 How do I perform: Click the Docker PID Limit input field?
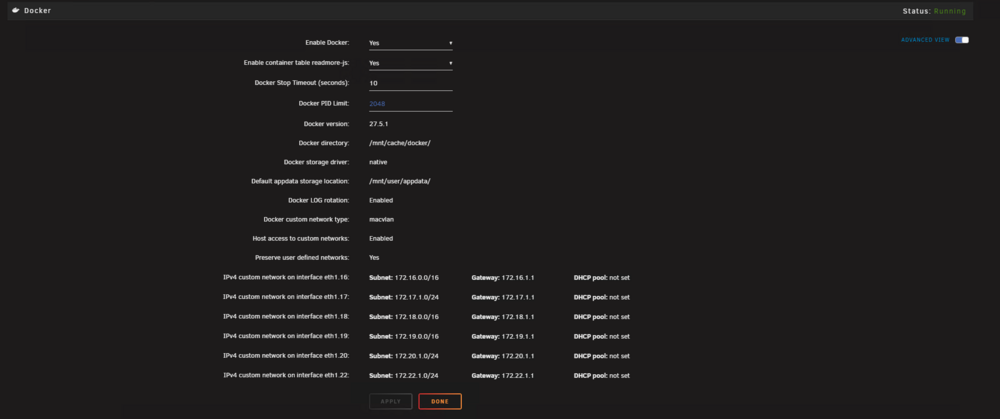[x=411, y=103]
